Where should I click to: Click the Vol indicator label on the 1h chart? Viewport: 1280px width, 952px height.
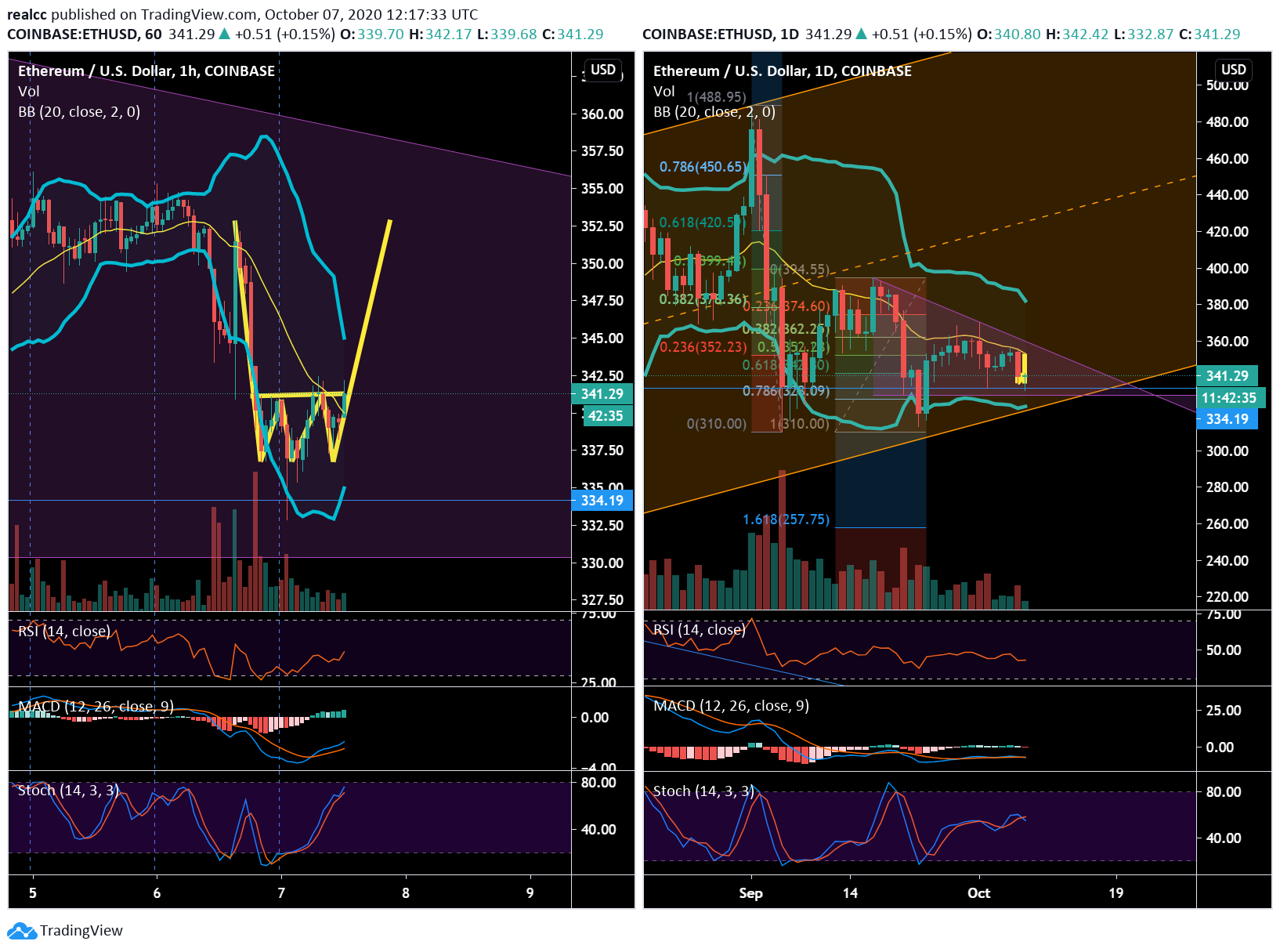point(29,92)
